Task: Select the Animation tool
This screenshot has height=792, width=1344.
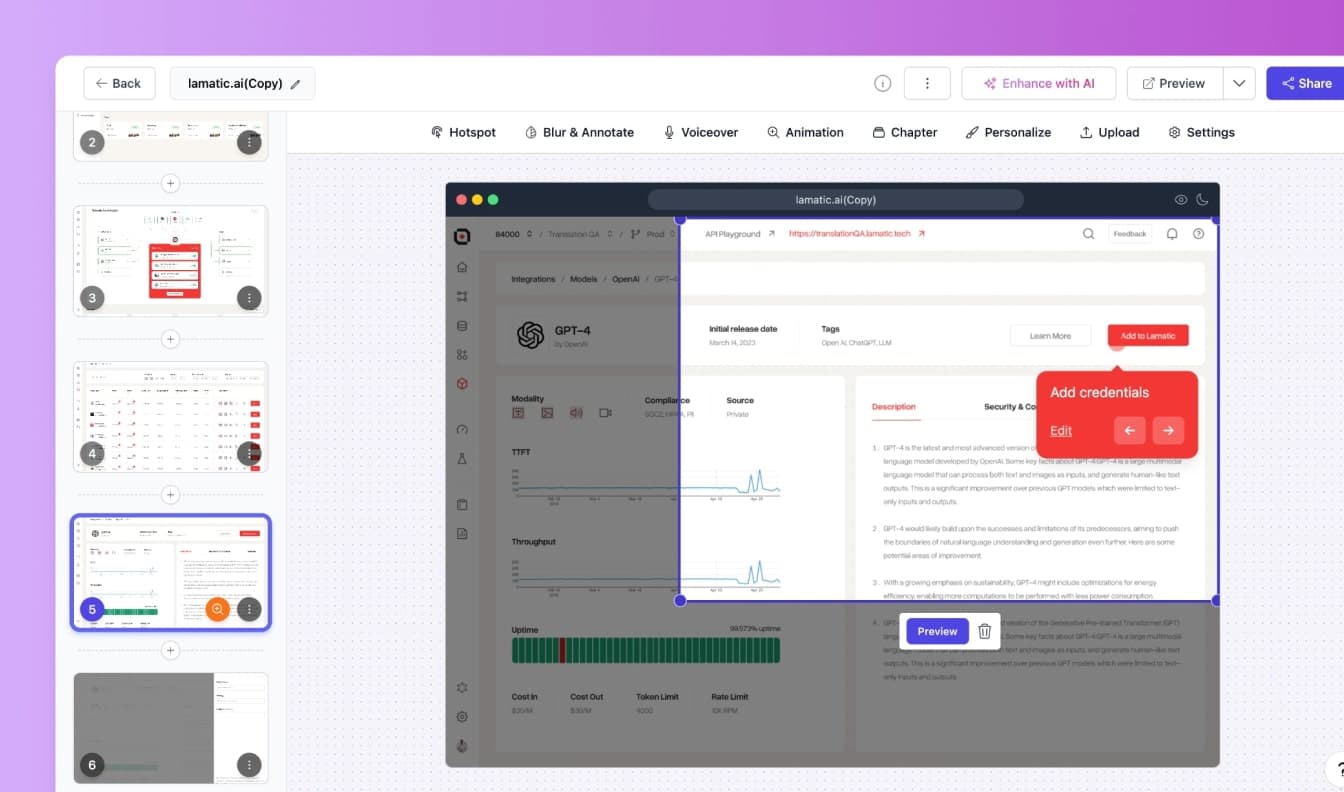Action: click(805, 132)
